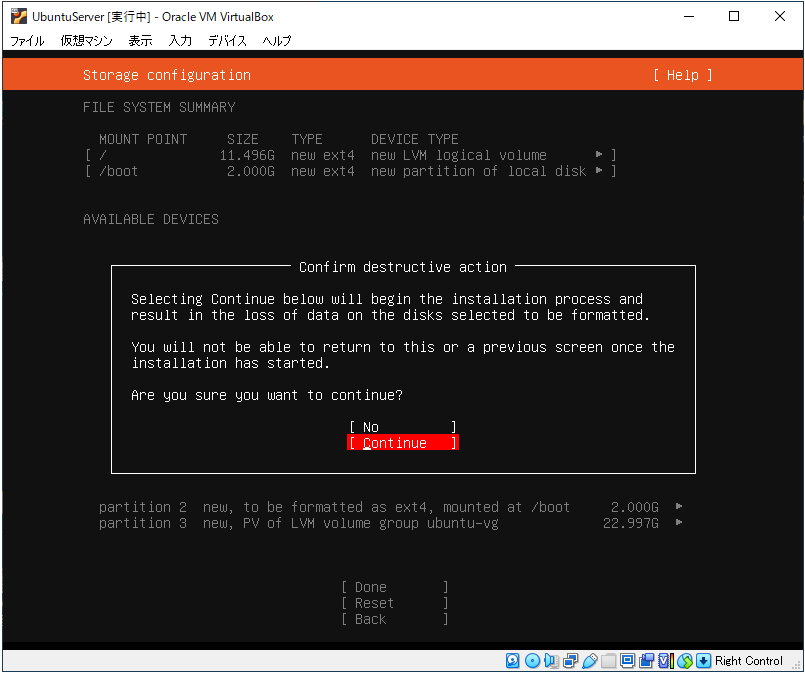Choose No to cancel destructive action
This screenshot has width=805, height=675.
click(403, 427)
